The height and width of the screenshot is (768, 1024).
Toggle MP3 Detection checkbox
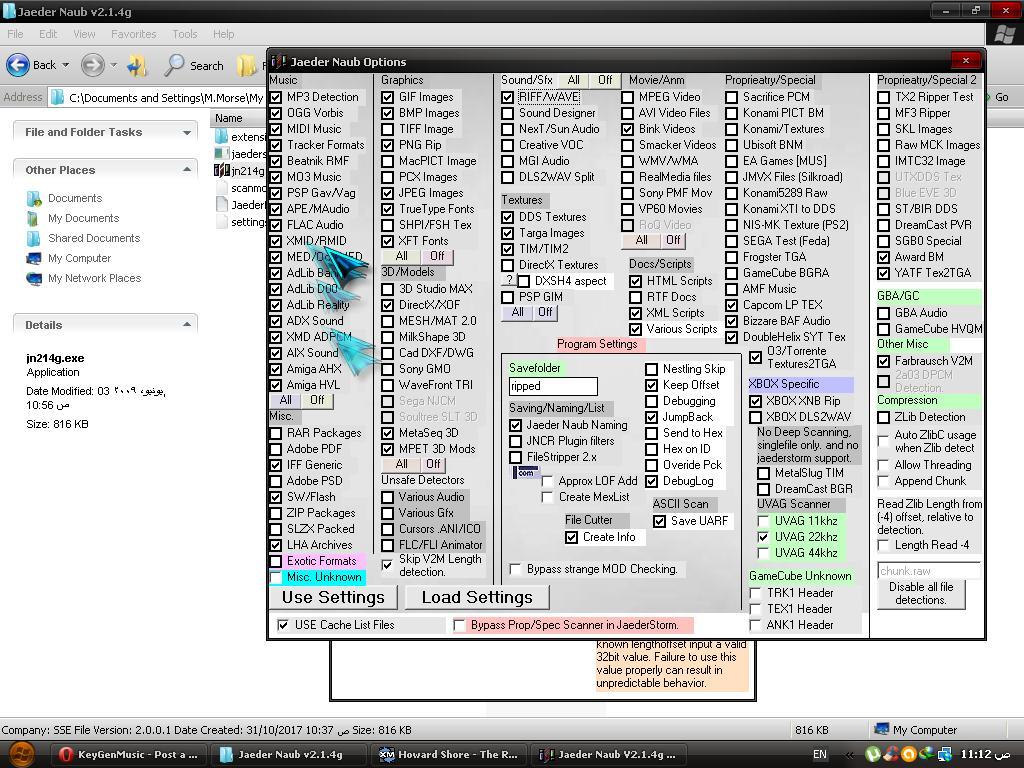pos(276,97)
